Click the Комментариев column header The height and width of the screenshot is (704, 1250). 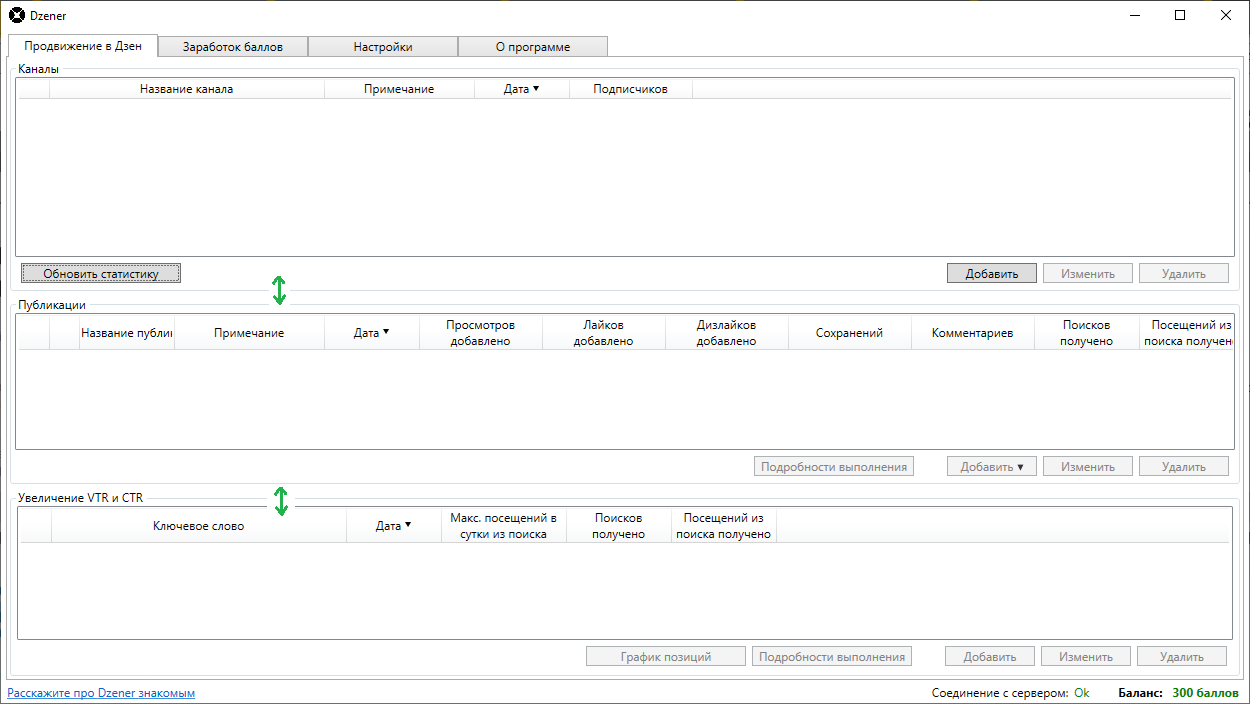pyautogui.click(x=973, y=333)
